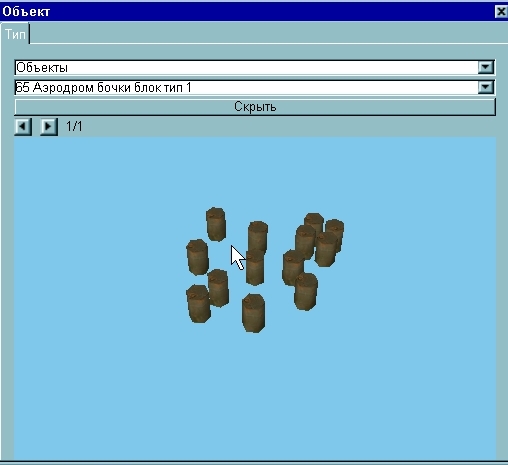Screen dimensions: 508x465
Task: Hide the preview with Скрыть button
Action: point(255,107)
